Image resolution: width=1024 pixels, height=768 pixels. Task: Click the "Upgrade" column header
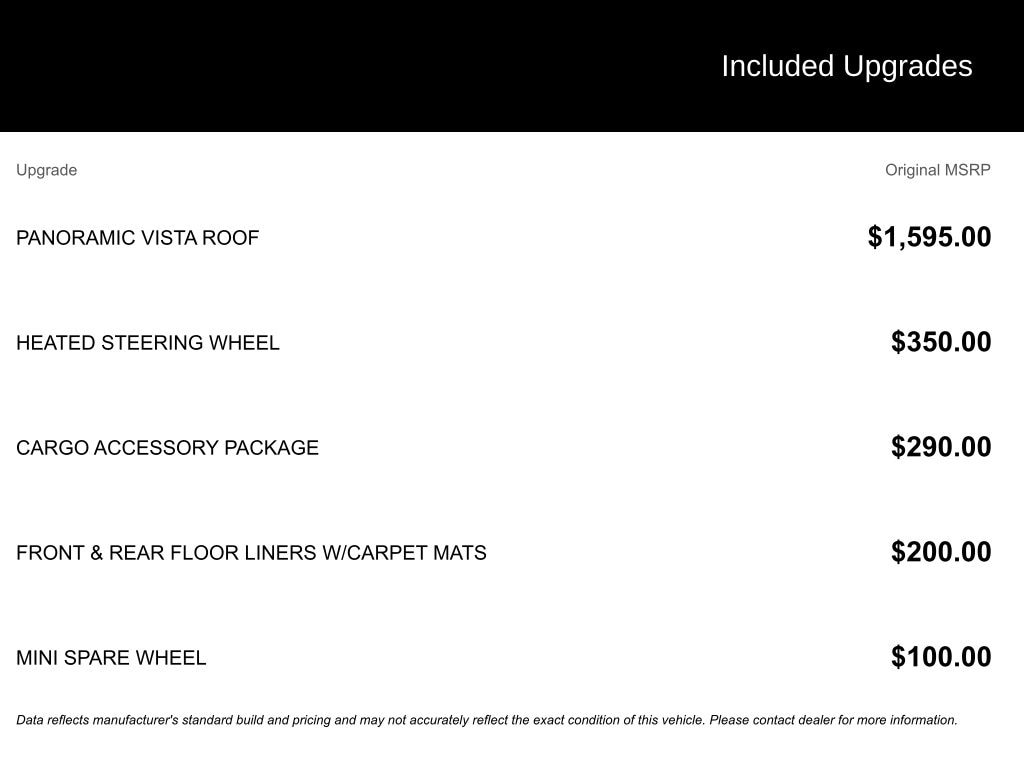tap(46, 170)
